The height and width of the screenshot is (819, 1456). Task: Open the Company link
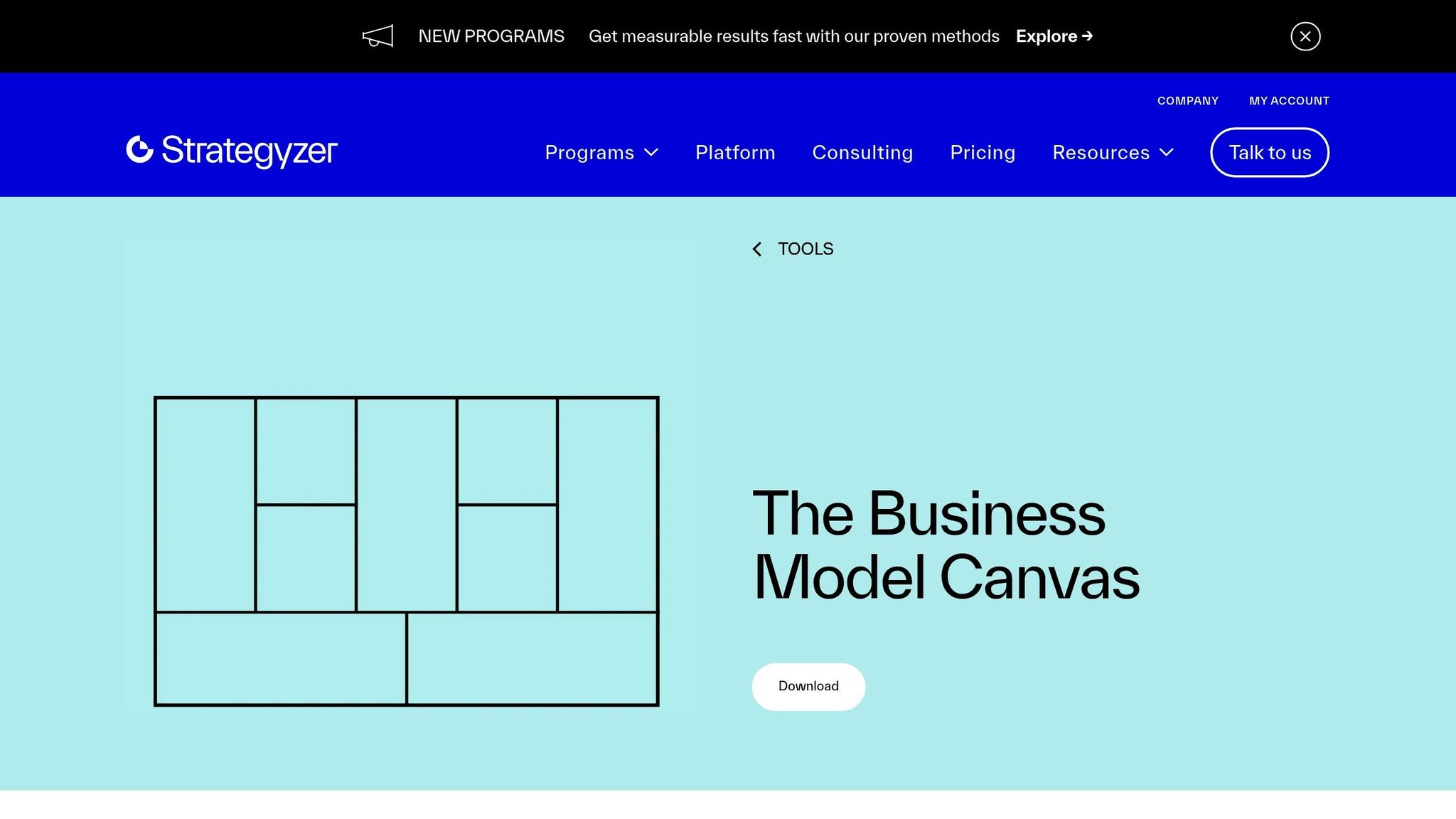(x=1187, y=101)
